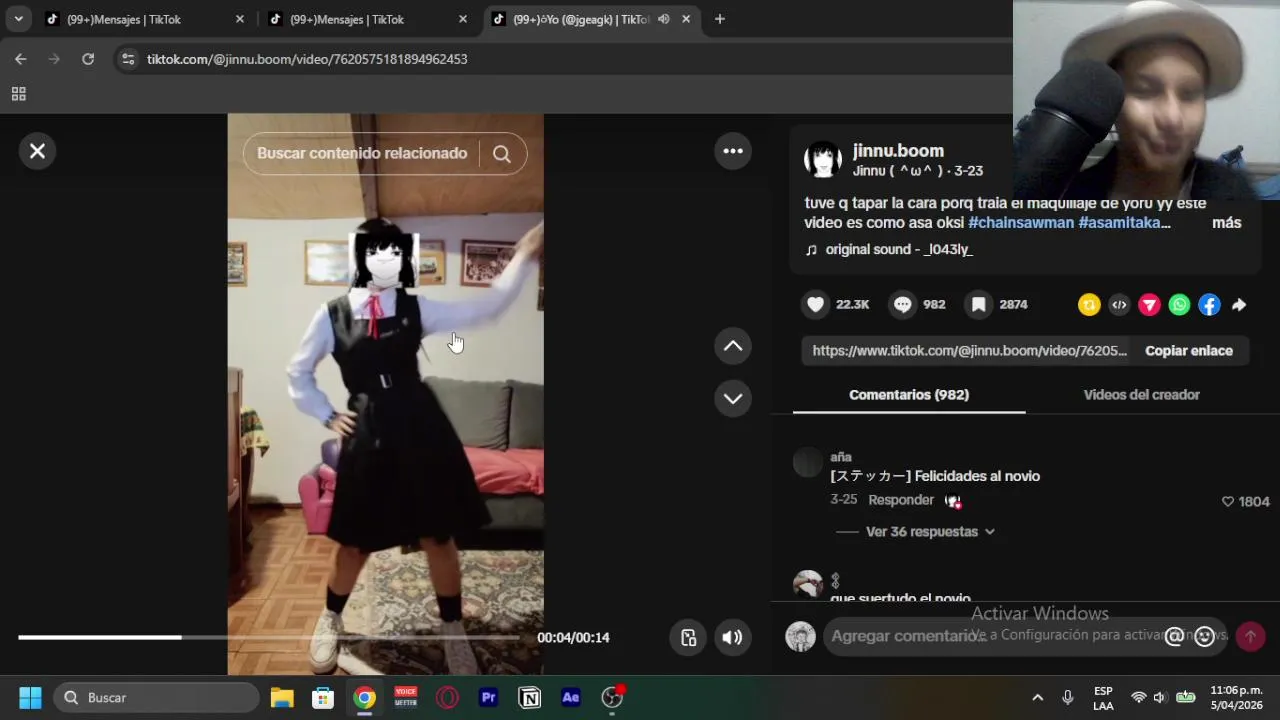Screen dimensions: 1280x720
Task: Open OBS Studio from taskbar
Action: point(612,698)
